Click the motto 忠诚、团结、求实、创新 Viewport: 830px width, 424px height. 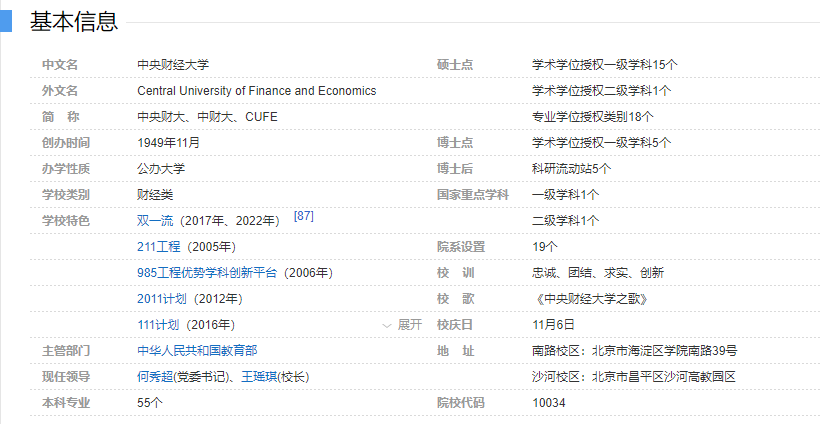click(x=597, y=273)
